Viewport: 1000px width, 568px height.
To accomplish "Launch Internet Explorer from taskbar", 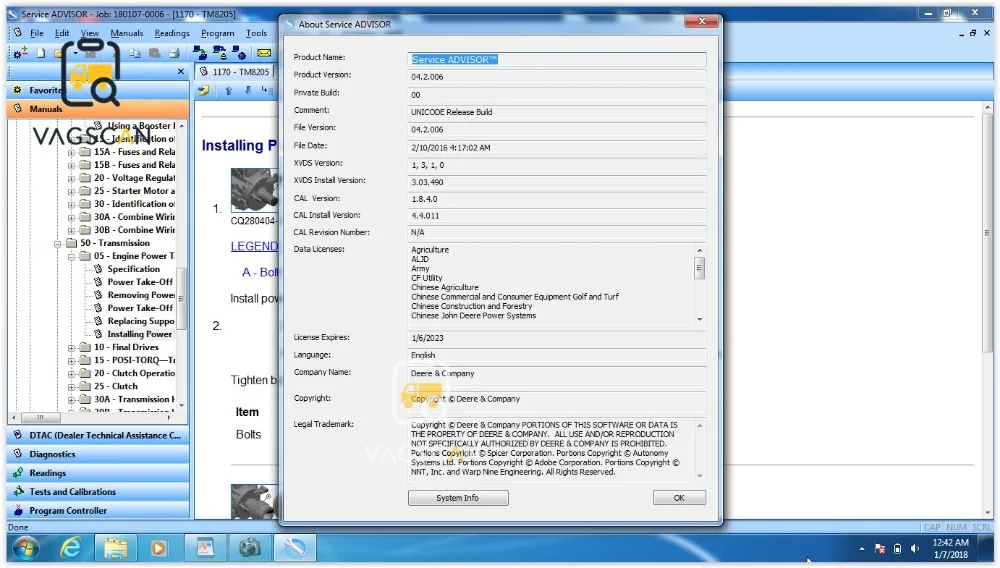I will (70, 548).
